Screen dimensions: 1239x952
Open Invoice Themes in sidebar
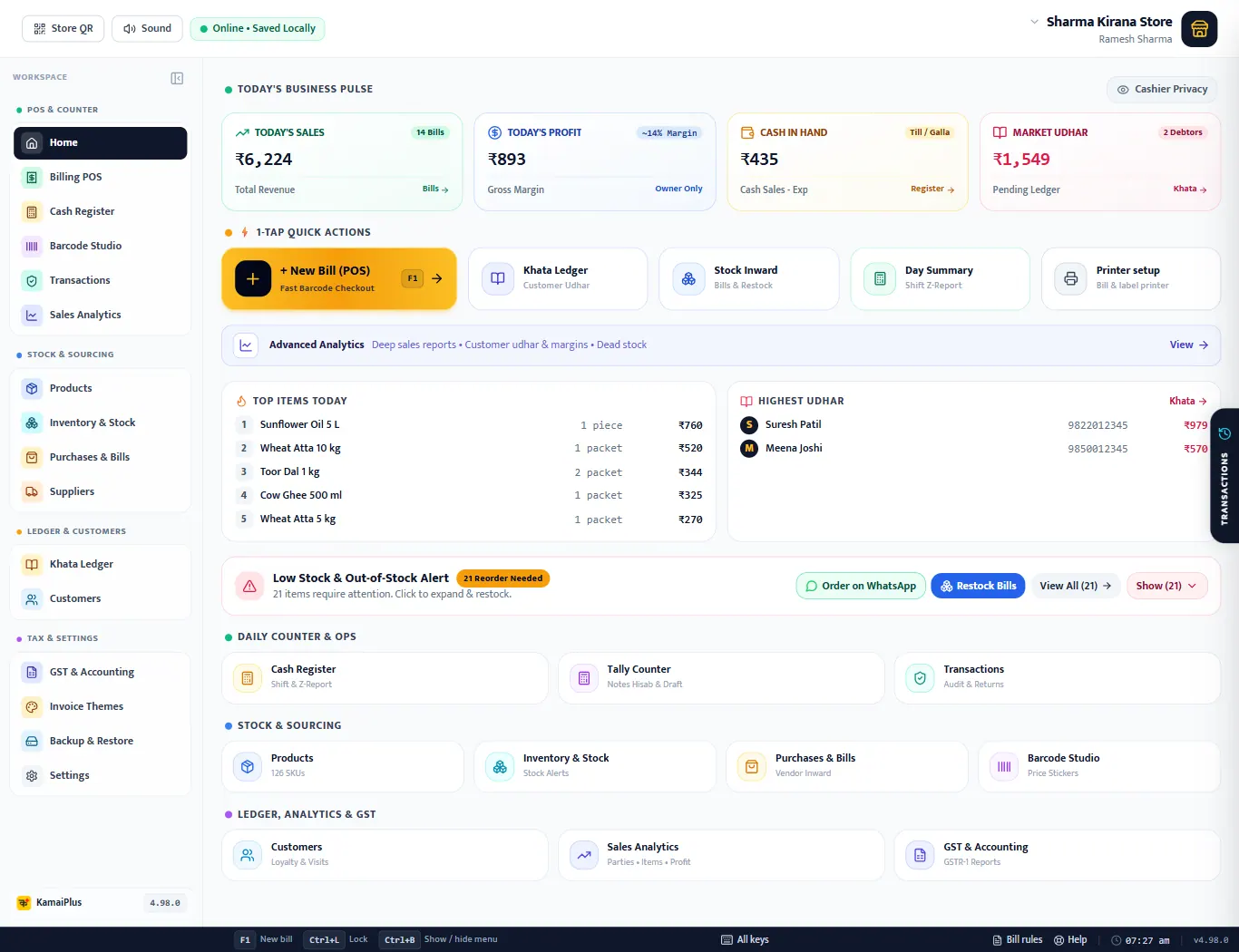[x=100, y=706]
